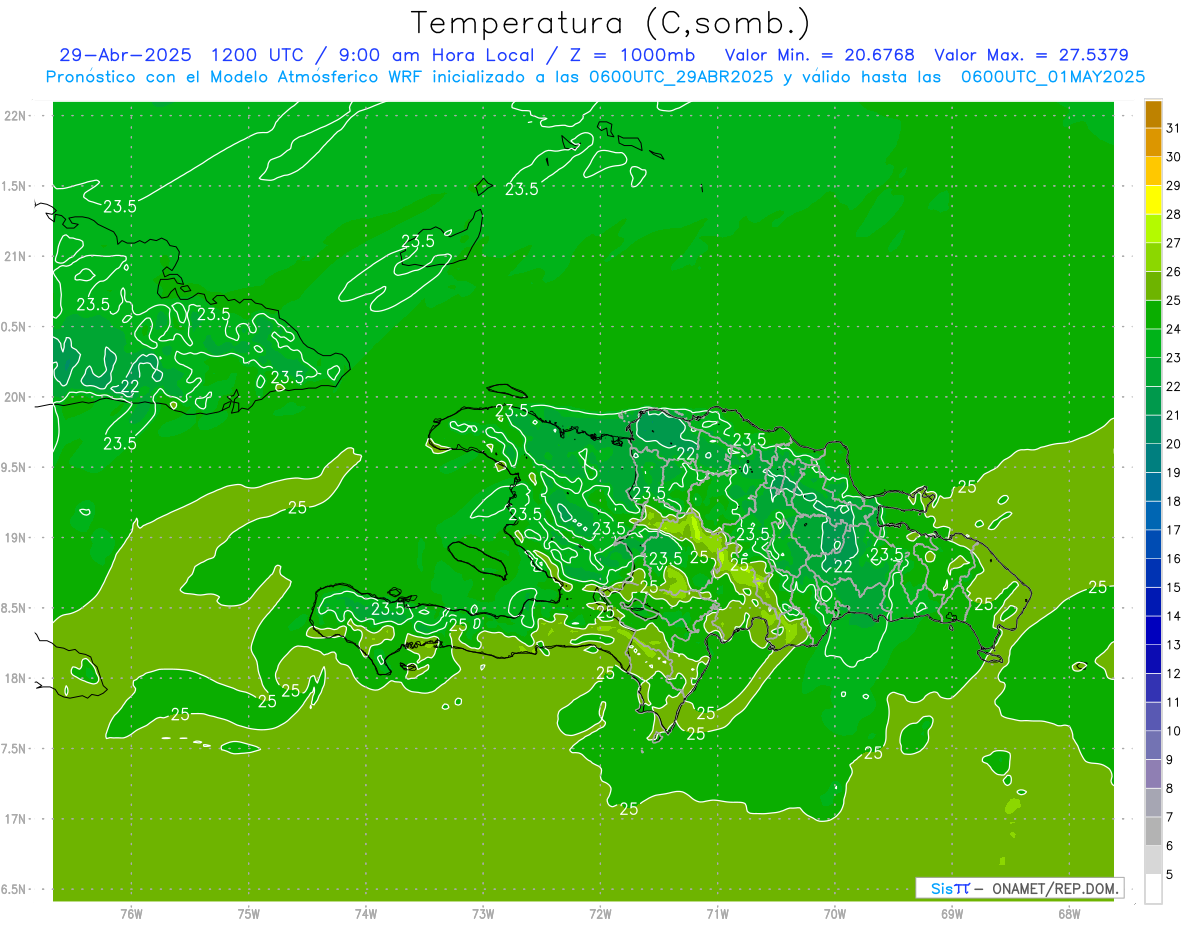This screenshot has height=927, width=1200.
Task: Click the "17N" latitude axis label
Action: [16, 819]
